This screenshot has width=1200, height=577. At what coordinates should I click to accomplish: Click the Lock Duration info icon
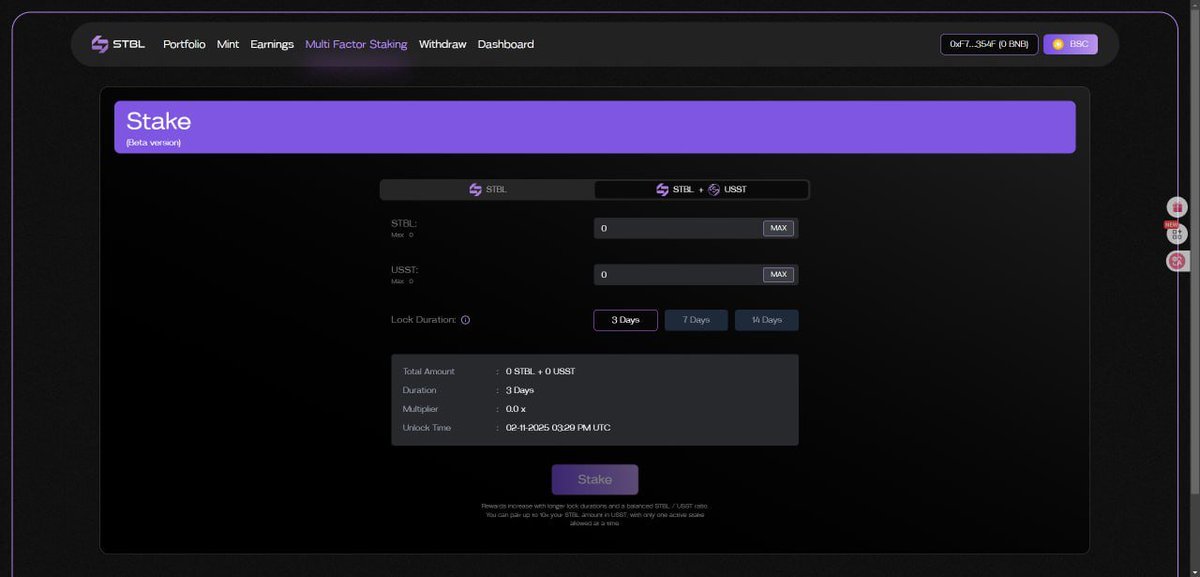tap(466, 320)
